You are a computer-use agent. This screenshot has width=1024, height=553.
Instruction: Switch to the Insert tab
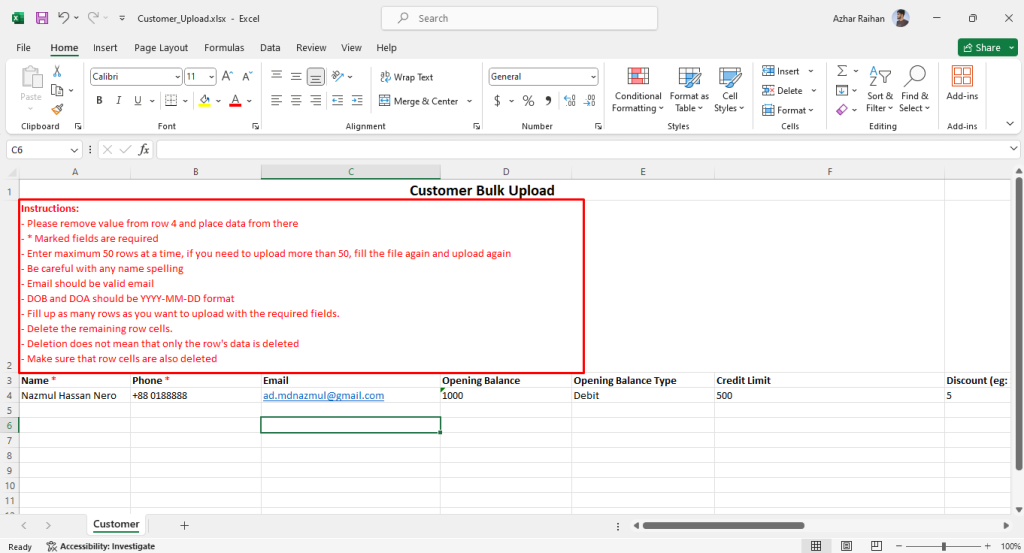point(105,48)
